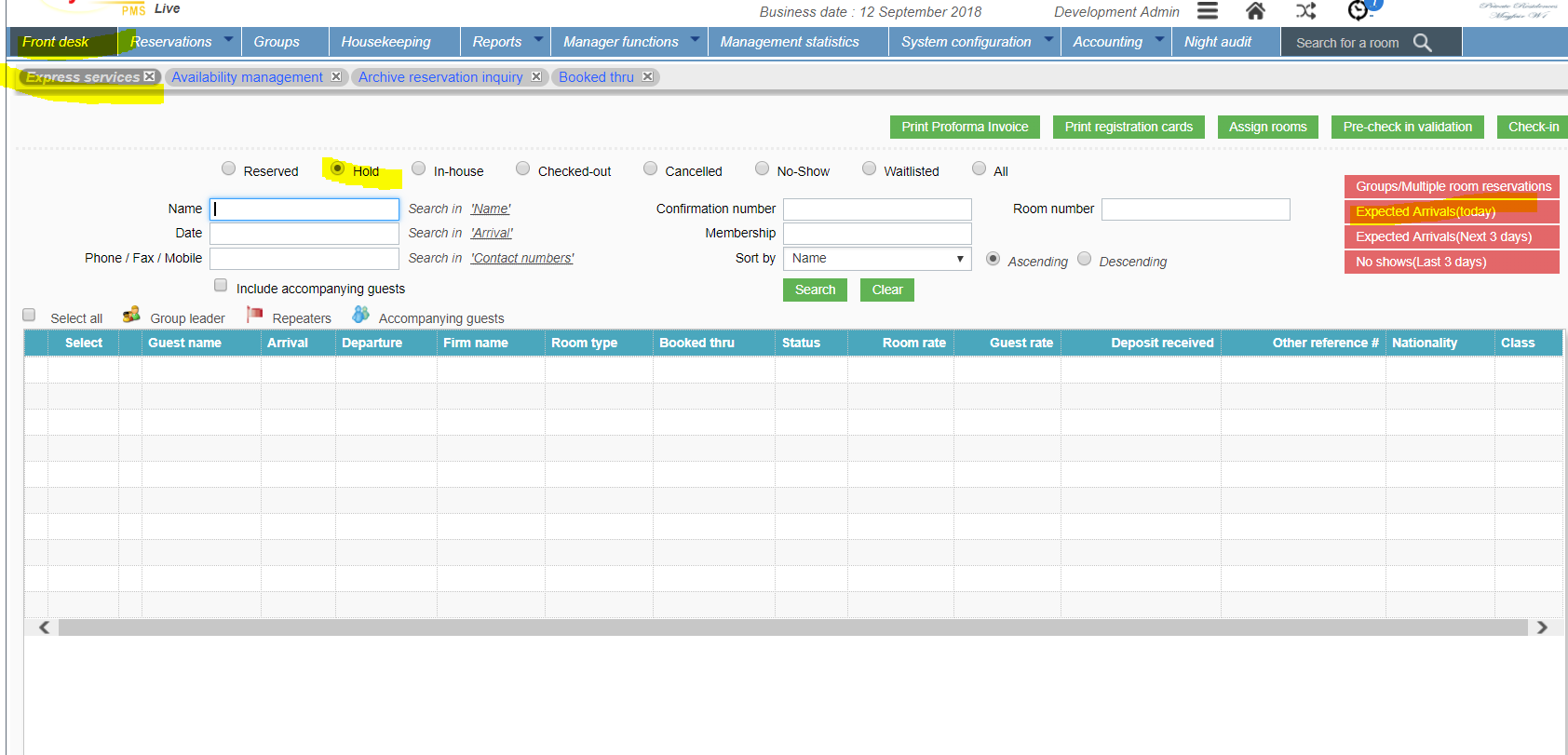Screen dimensions: 1568x755
Task: Open the Sort by dropdown
Action: (x=877, y=259)
